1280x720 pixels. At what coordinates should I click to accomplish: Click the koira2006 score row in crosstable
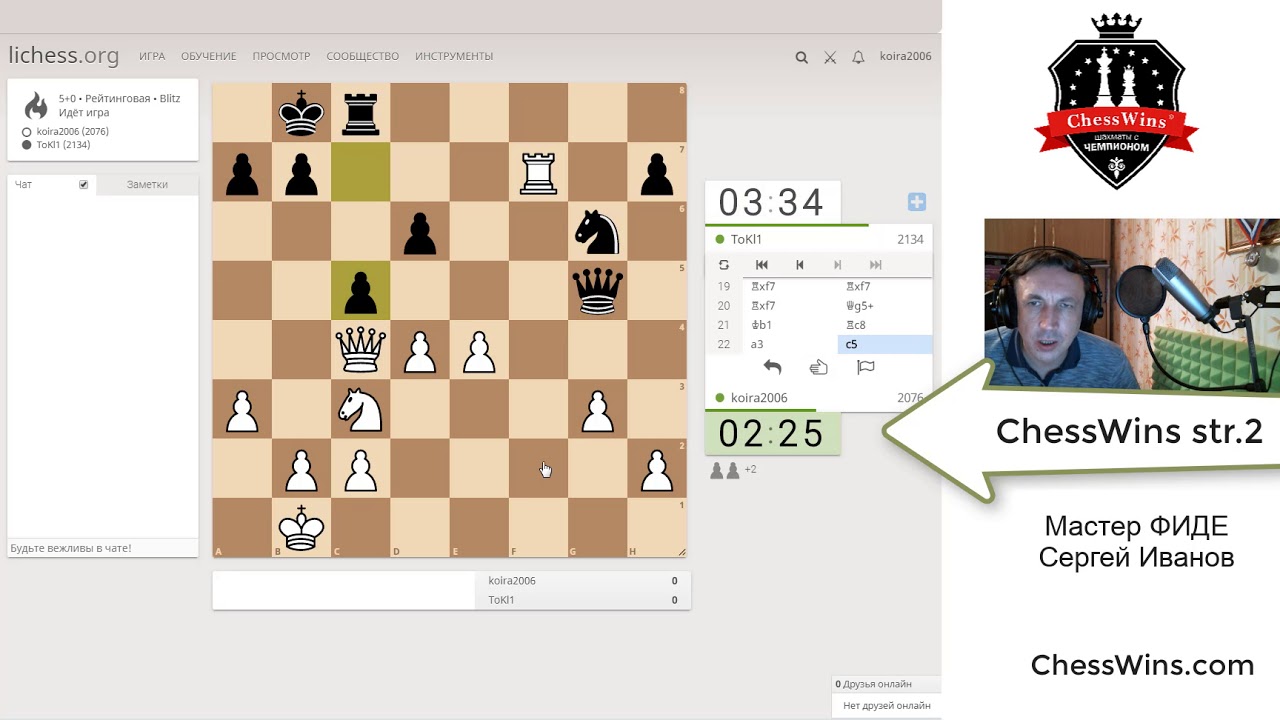click(583, 581)
